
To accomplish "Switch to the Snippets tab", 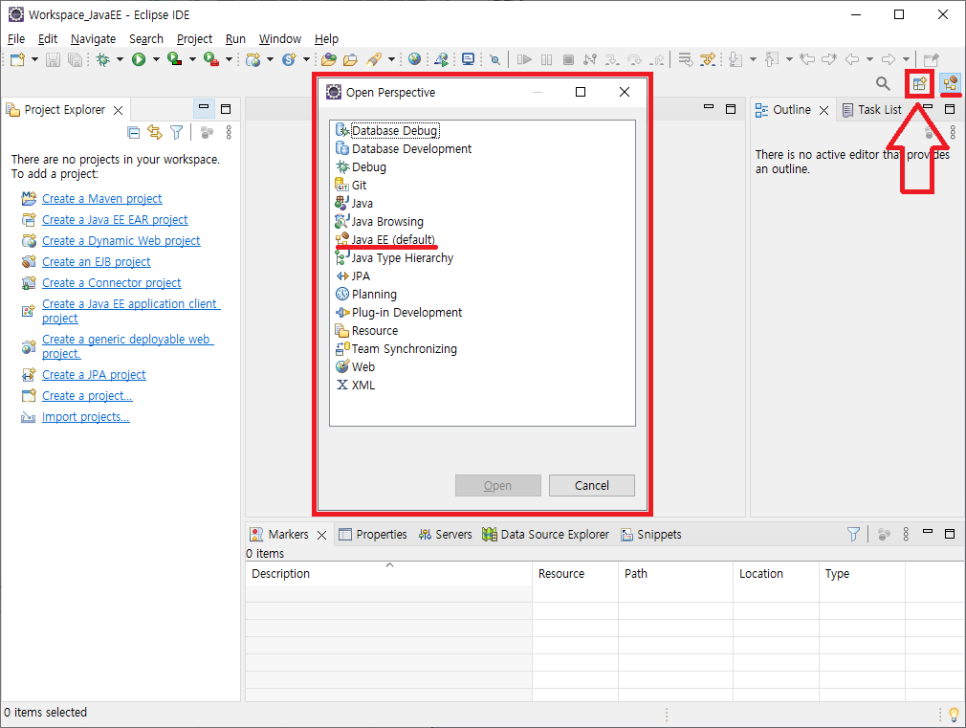I will [651, 535].
